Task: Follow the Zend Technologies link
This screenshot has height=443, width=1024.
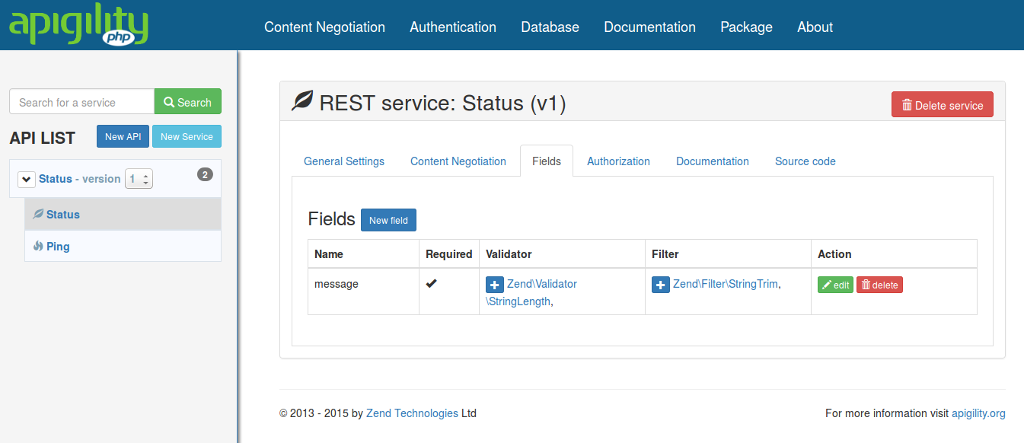Action: click(x=412, y=414)
